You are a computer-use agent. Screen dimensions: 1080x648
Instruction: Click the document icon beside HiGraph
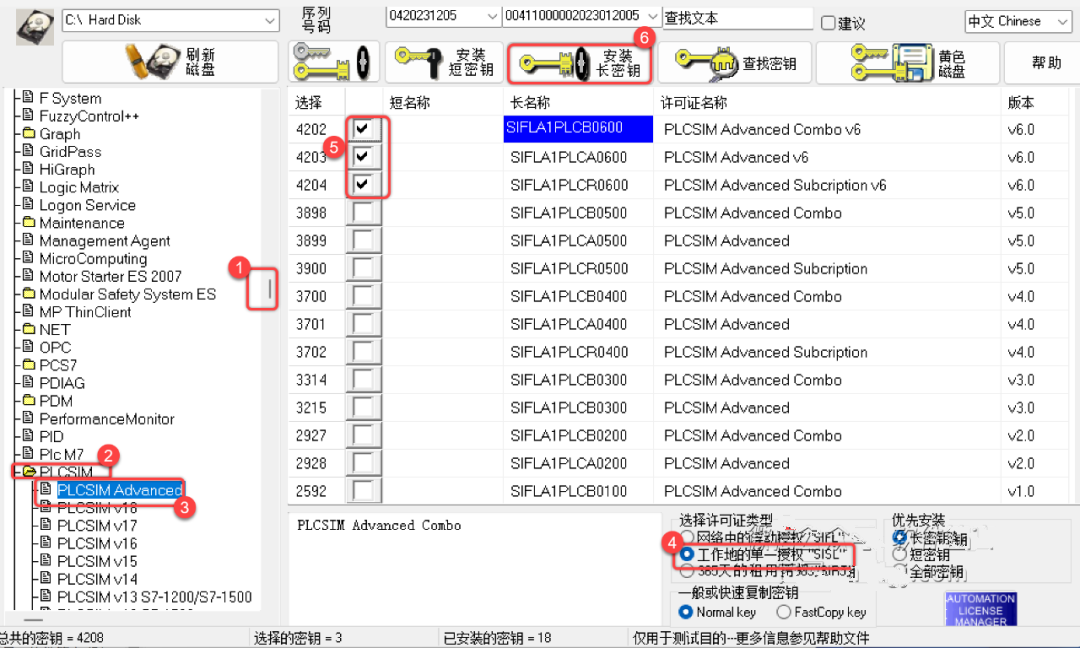[28, 169]
